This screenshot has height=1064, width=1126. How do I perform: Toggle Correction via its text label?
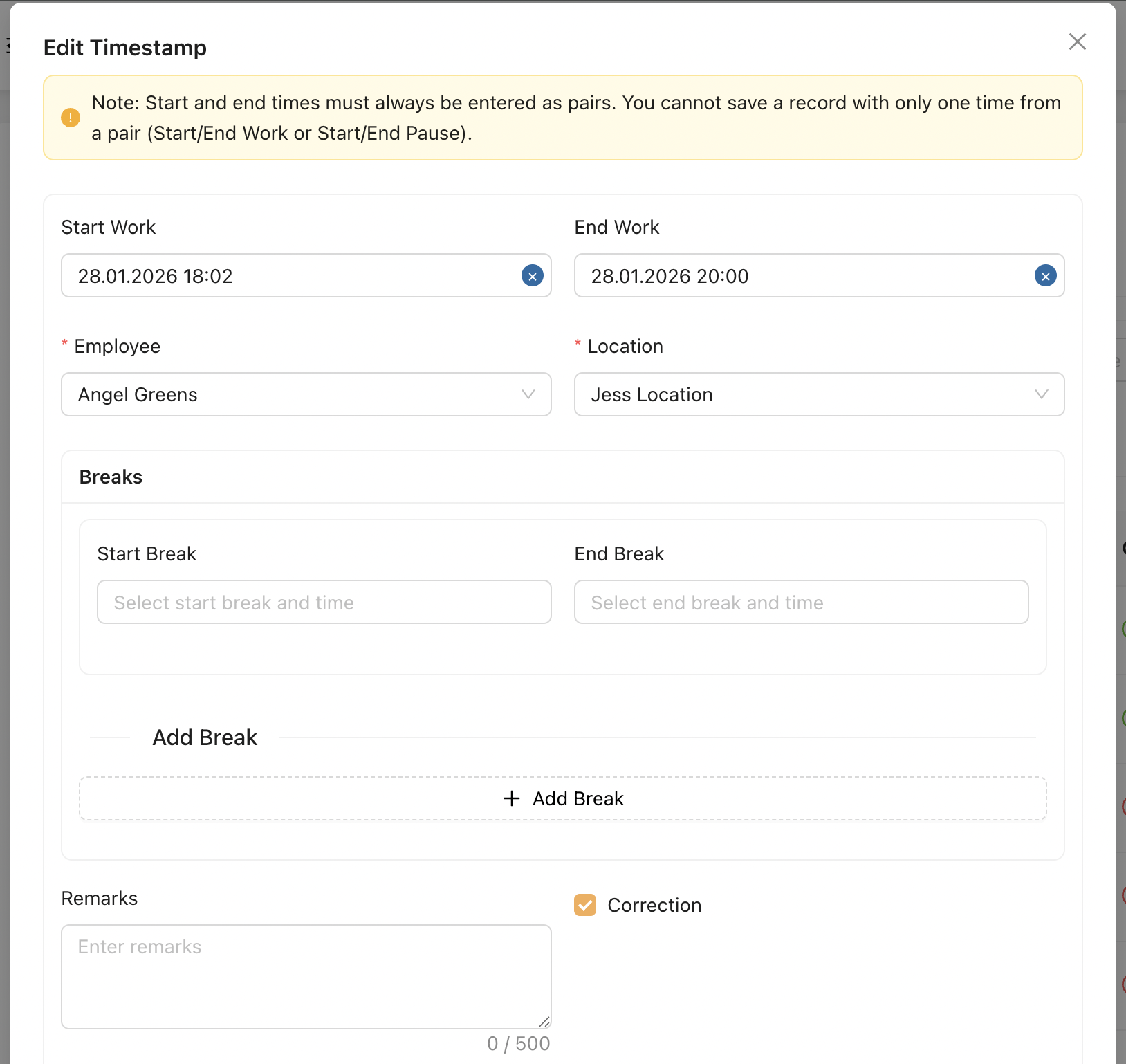tap(654, 905)
